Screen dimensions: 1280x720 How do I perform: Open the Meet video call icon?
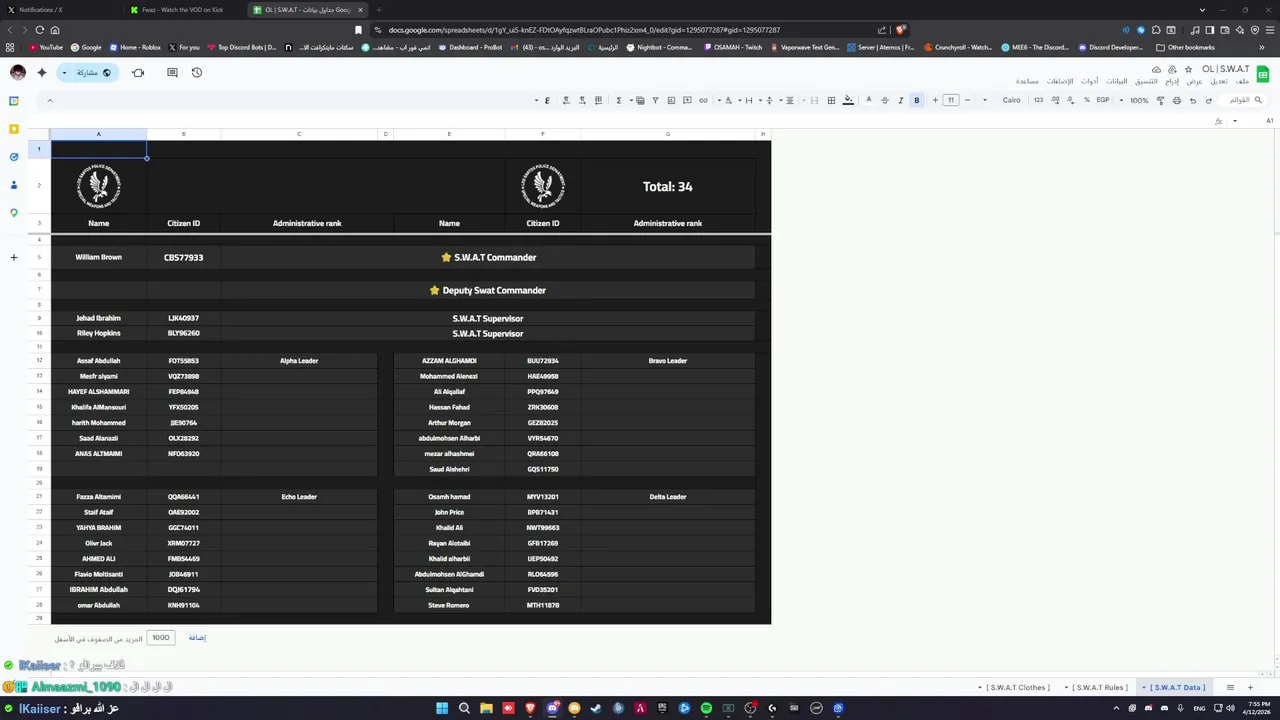(x=138, y=72)
